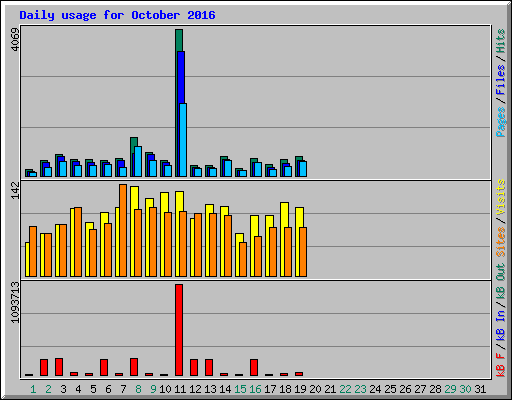Viewport: 512px width, 400px height.
Task: Click day 31 on the x-axis
Action: coord(480,389)
